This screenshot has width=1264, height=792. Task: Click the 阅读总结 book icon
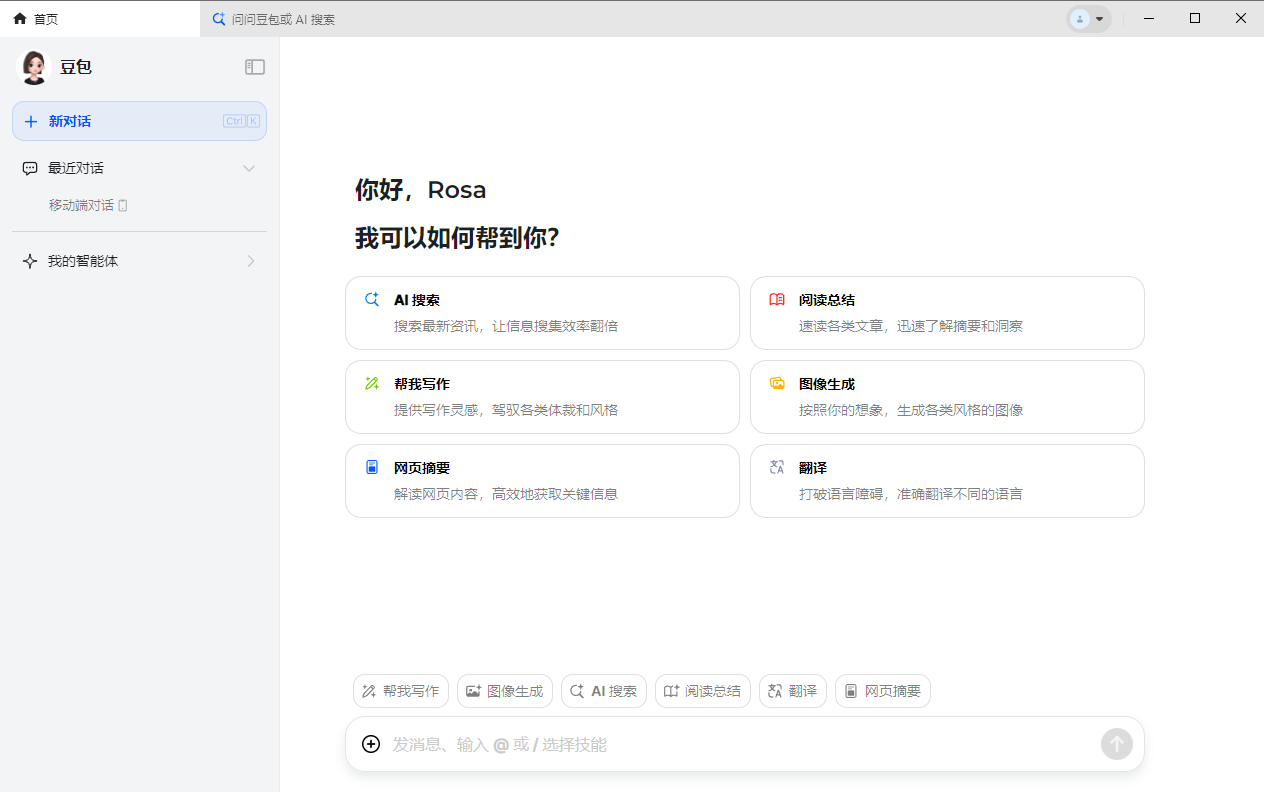777,298
